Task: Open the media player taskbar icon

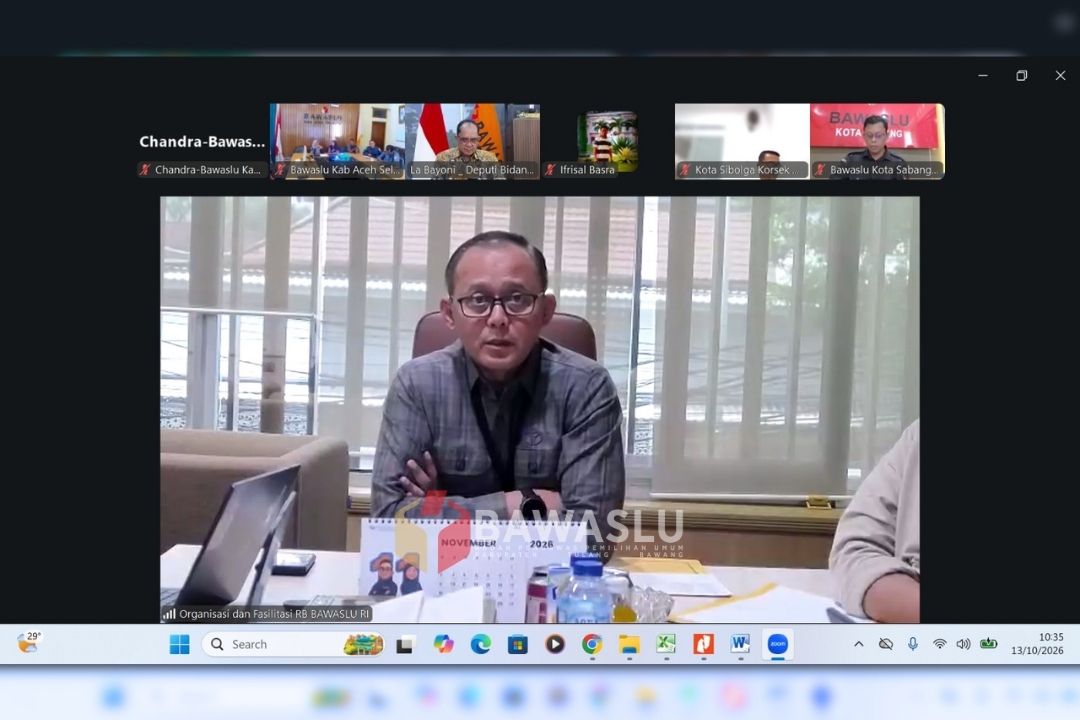Action: point(554,644)
